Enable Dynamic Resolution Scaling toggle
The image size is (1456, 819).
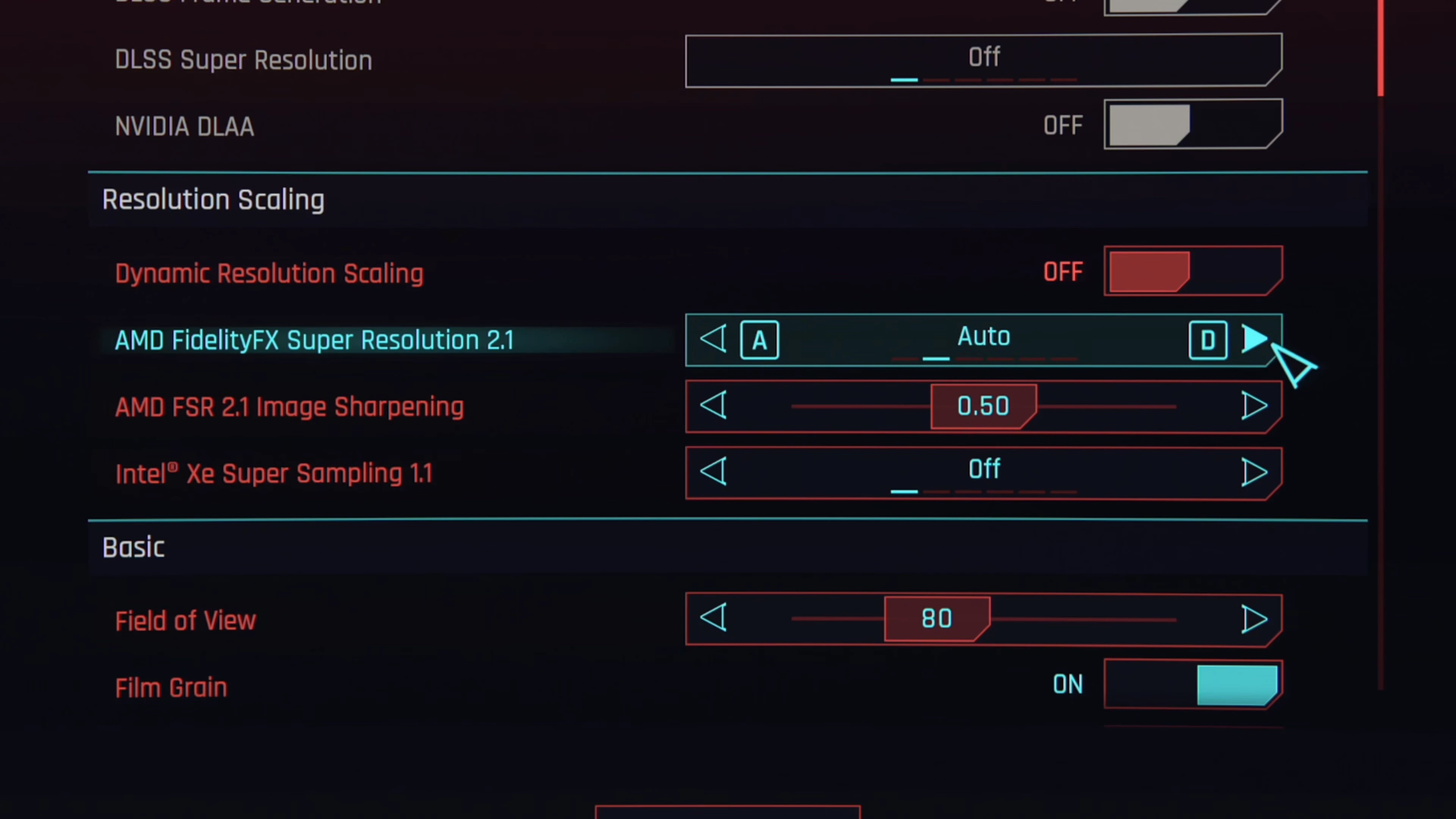coord(1193,271)
